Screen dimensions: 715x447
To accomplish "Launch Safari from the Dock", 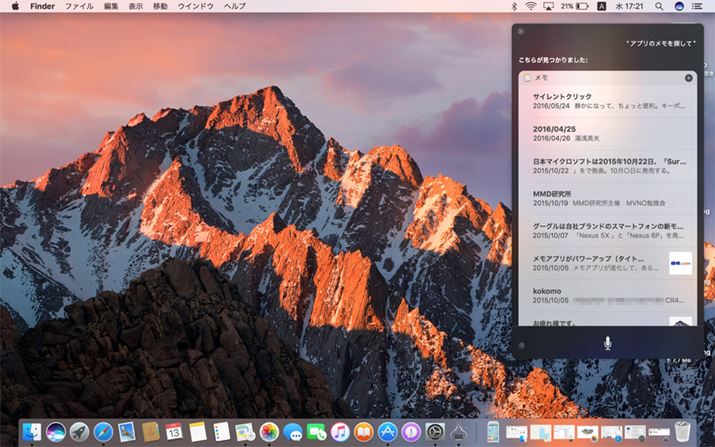I will [103, 432].
